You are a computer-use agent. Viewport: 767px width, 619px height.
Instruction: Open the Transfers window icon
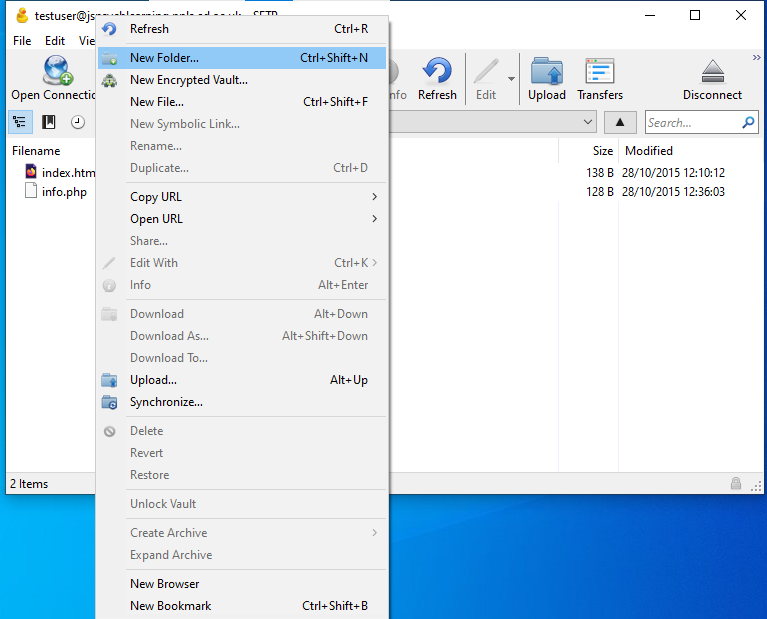coord(600,71)
